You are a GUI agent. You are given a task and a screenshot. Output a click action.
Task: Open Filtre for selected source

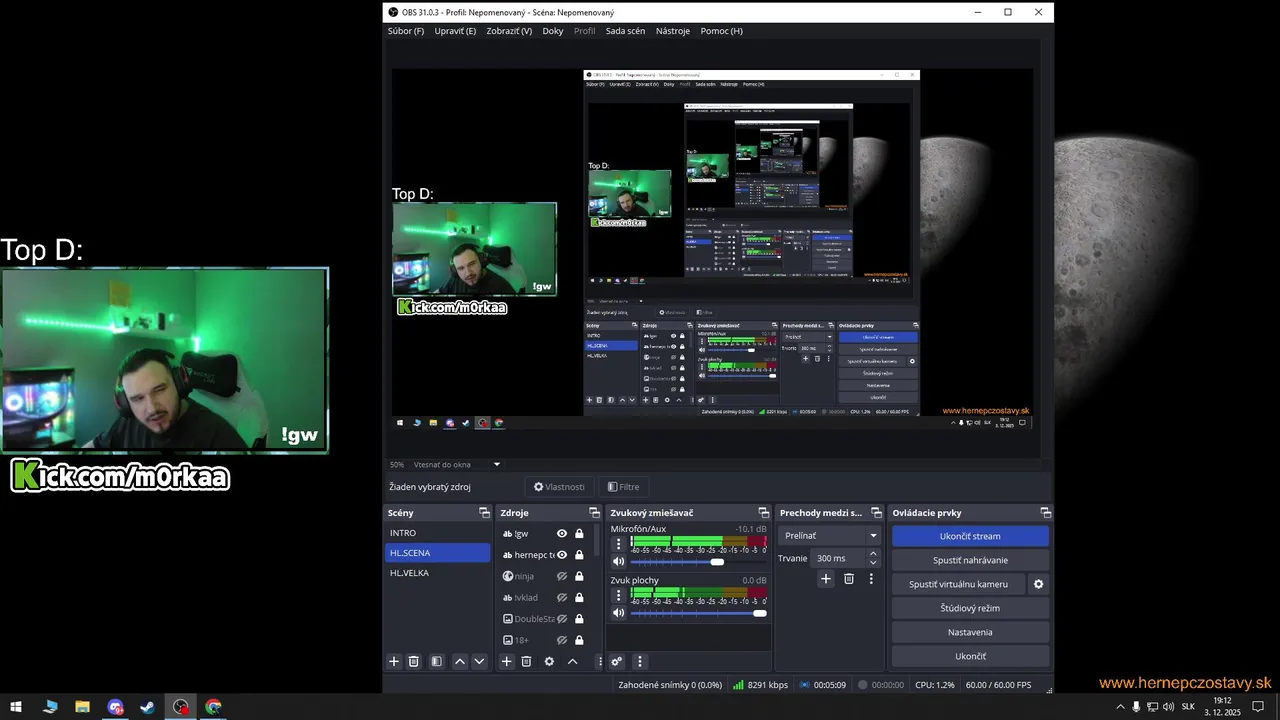624,487
